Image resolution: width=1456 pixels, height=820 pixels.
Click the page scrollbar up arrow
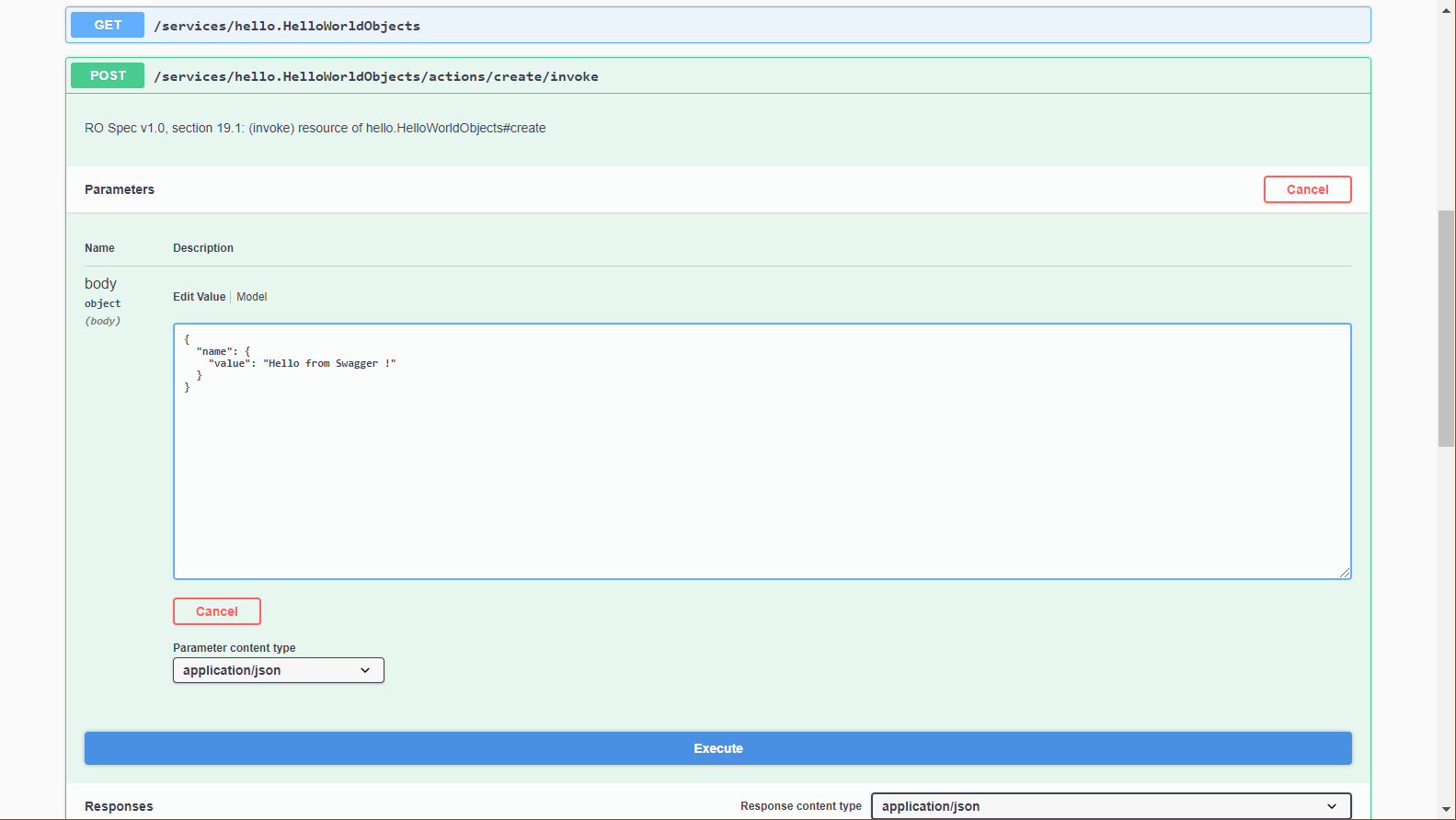point(1446,10)
